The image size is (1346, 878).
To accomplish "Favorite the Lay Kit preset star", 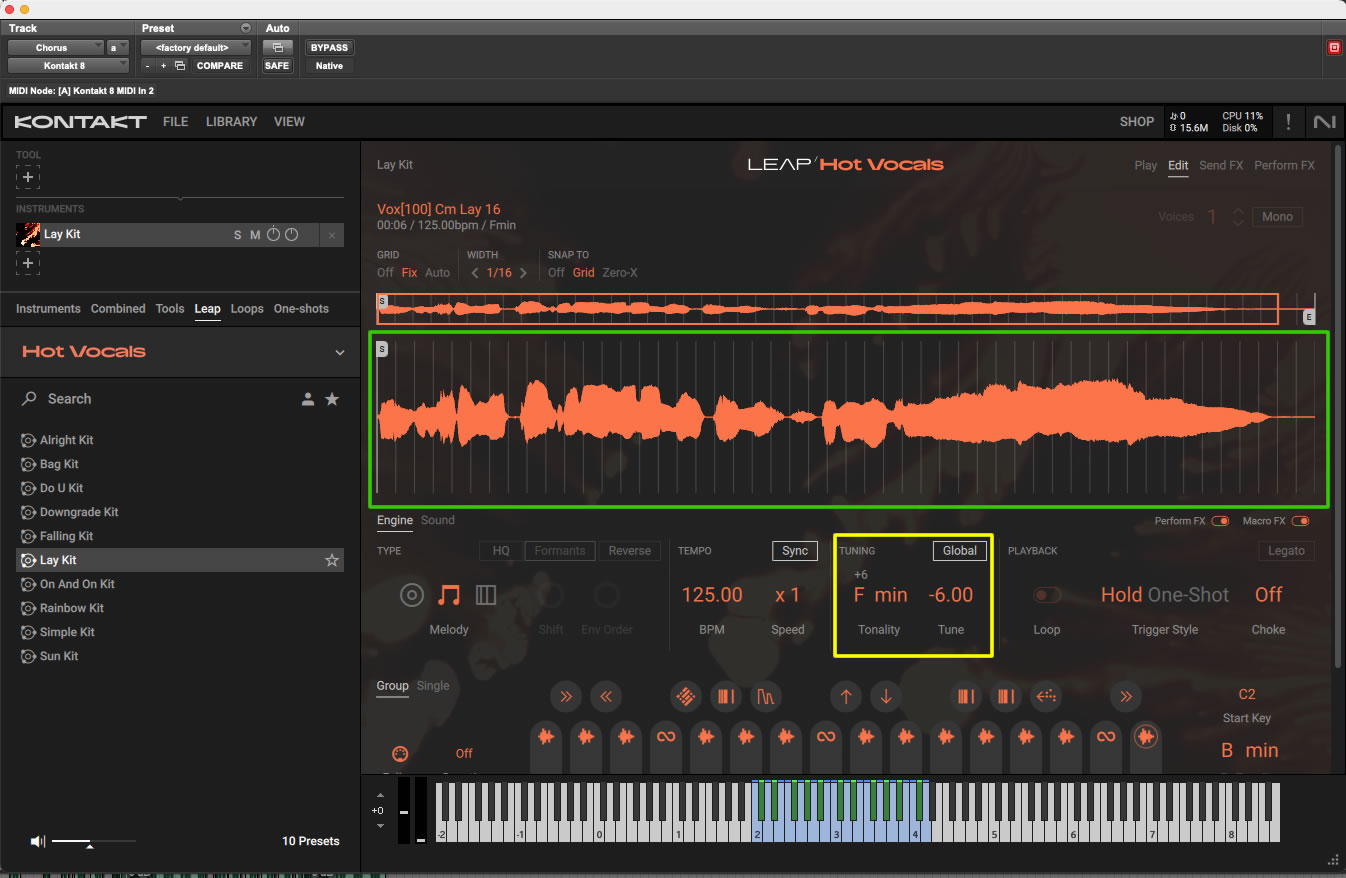I will [332, 561].
